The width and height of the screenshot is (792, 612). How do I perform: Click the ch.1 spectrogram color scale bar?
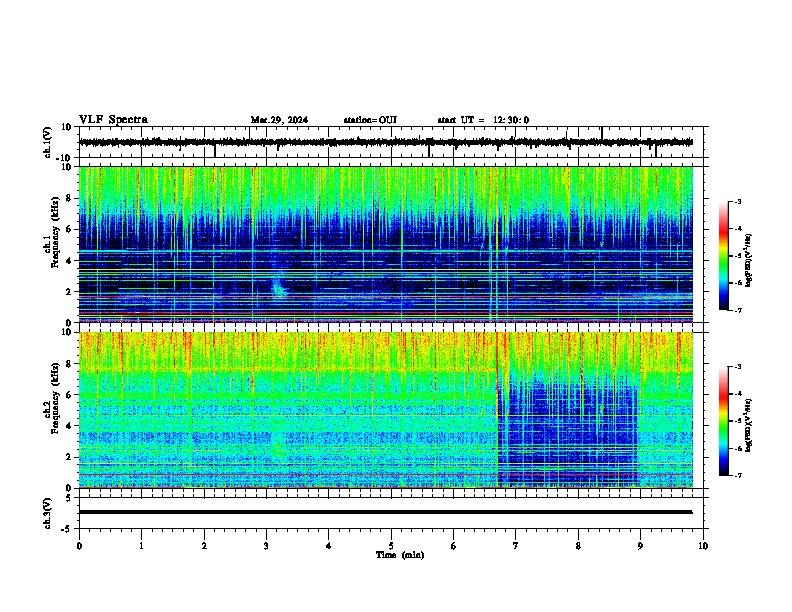[723, 256]
